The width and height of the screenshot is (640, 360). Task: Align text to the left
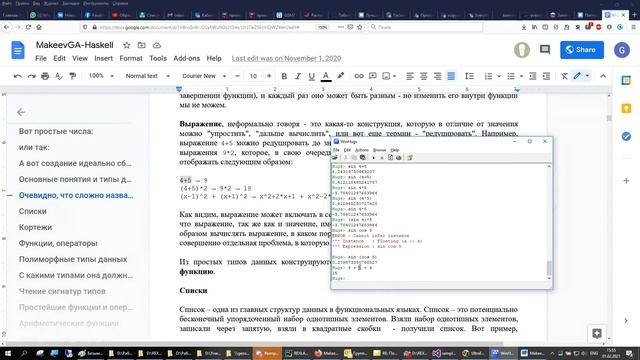tap(410, 76)
